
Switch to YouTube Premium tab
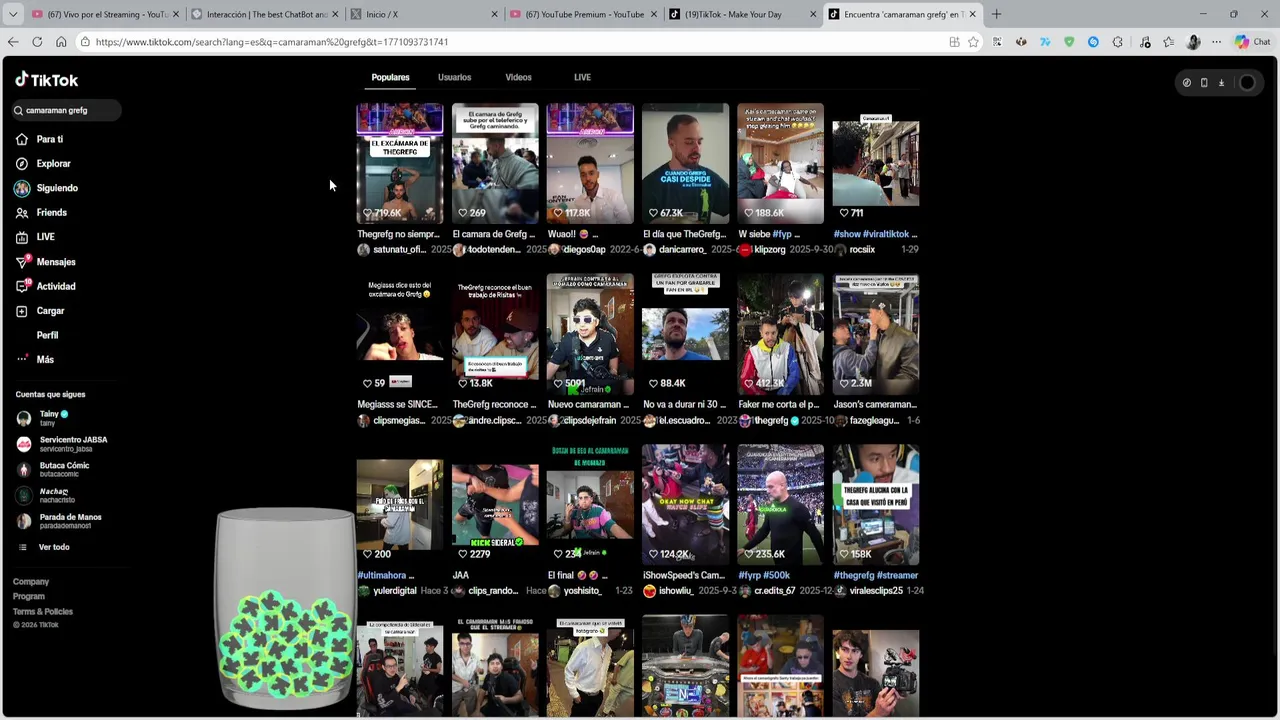584,14
